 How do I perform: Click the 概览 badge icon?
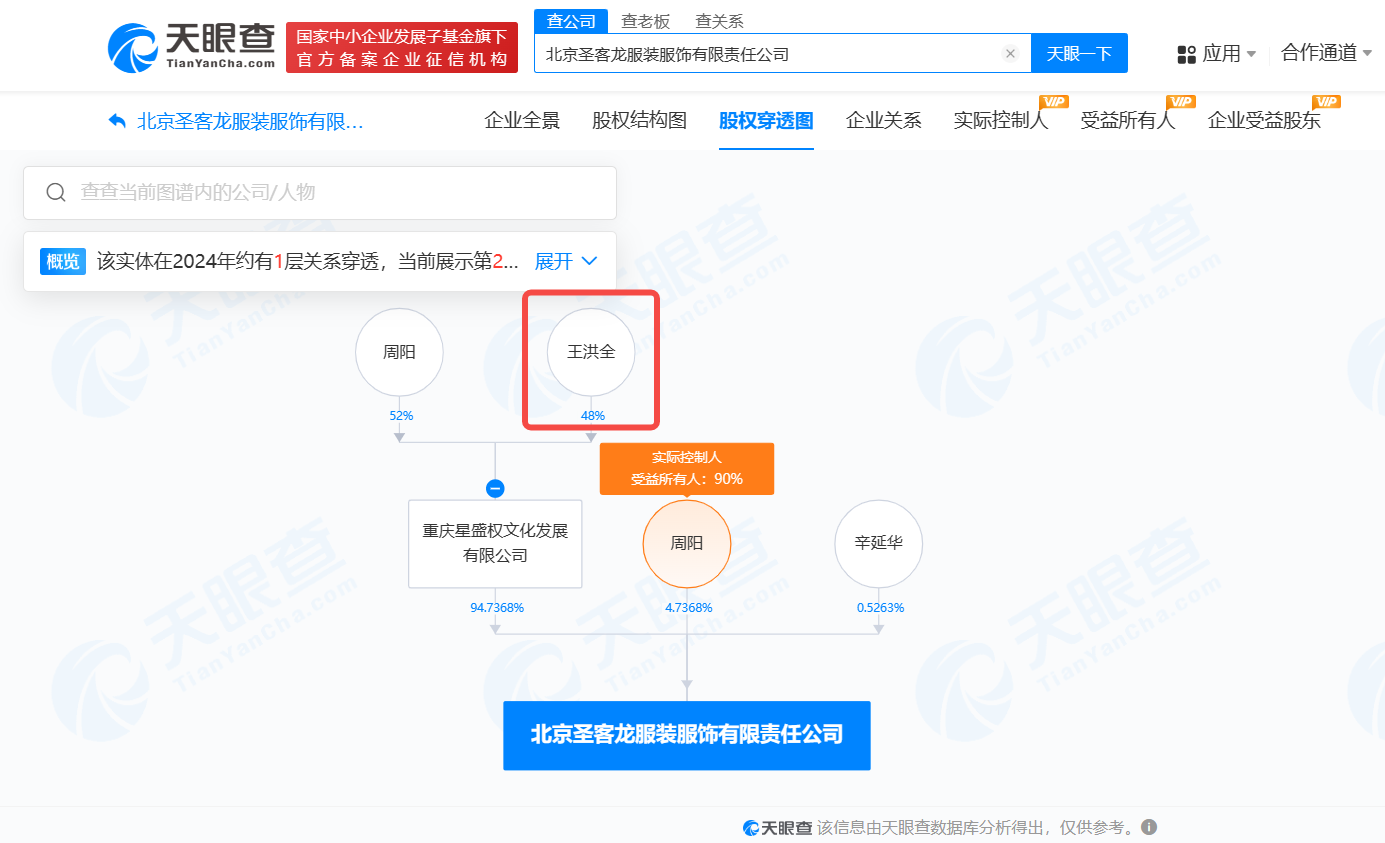[63, 261]
